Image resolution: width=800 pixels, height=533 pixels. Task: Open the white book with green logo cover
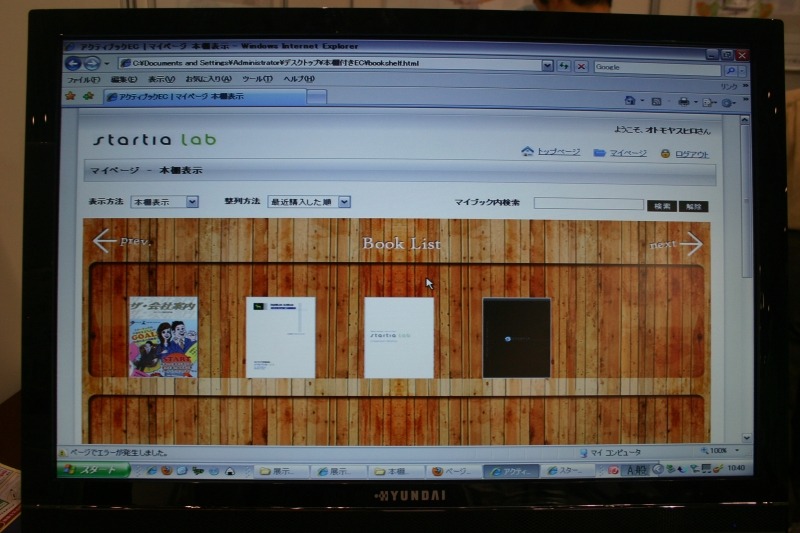280,338
